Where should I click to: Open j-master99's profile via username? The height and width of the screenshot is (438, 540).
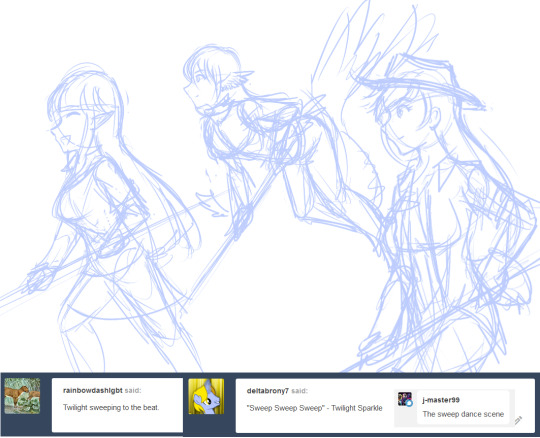[x=441, y=400]
